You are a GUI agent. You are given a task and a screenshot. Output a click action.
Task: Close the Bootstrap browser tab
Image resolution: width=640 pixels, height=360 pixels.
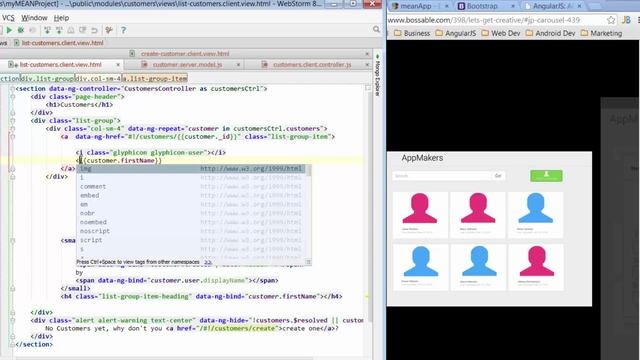[x=513, y=6]
